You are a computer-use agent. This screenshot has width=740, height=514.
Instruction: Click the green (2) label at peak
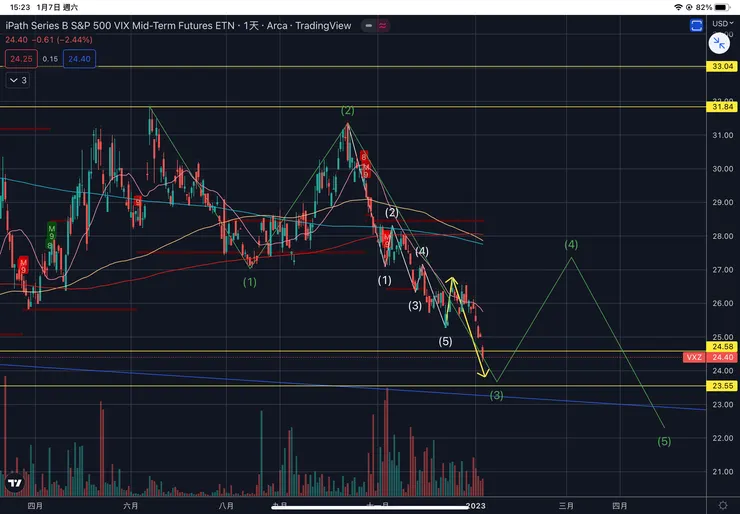347,110
